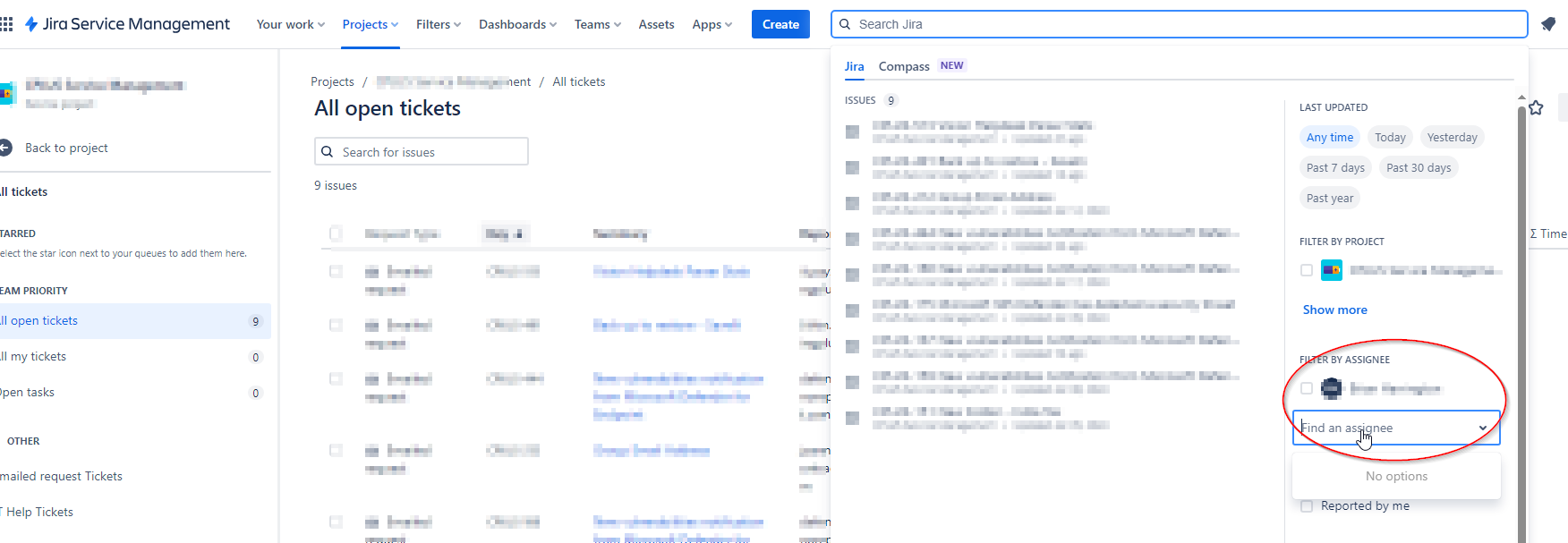Screen dimensions: 1568x543
Task: Filter last updated by Past 30 days
Action: 1419,167
